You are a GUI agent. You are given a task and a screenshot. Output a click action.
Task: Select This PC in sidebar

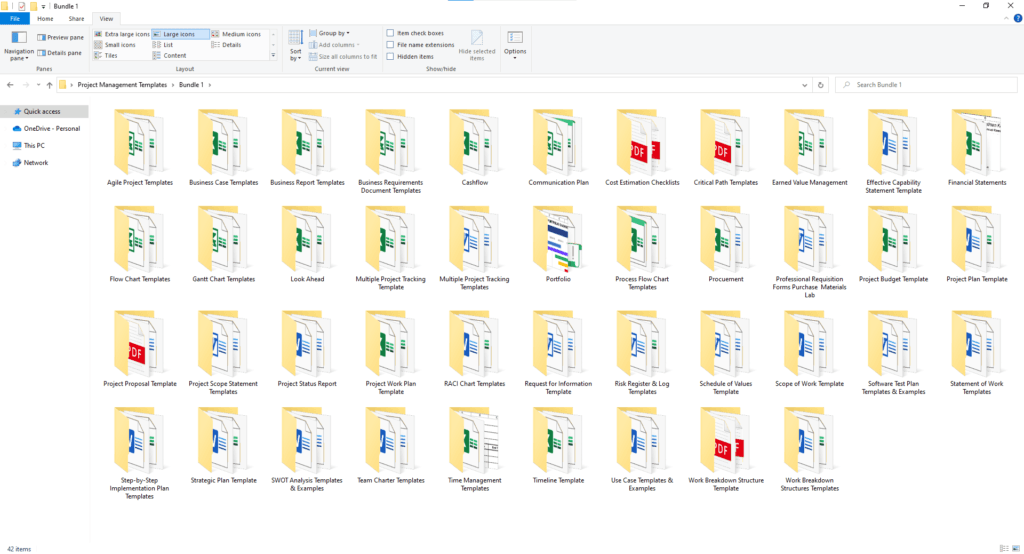point(34,146)
